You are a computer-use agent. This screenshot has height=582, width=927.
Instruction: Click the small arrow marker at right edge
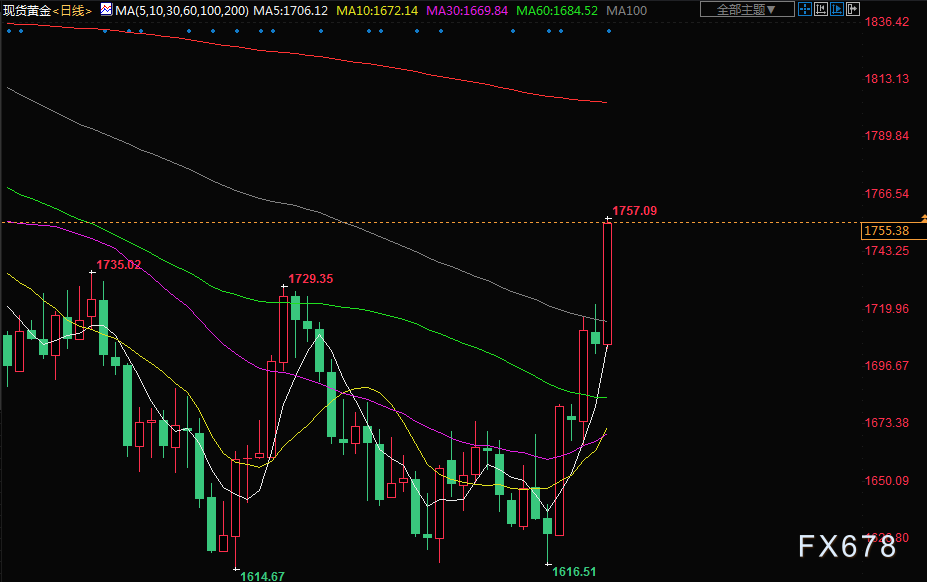(922, 217)
